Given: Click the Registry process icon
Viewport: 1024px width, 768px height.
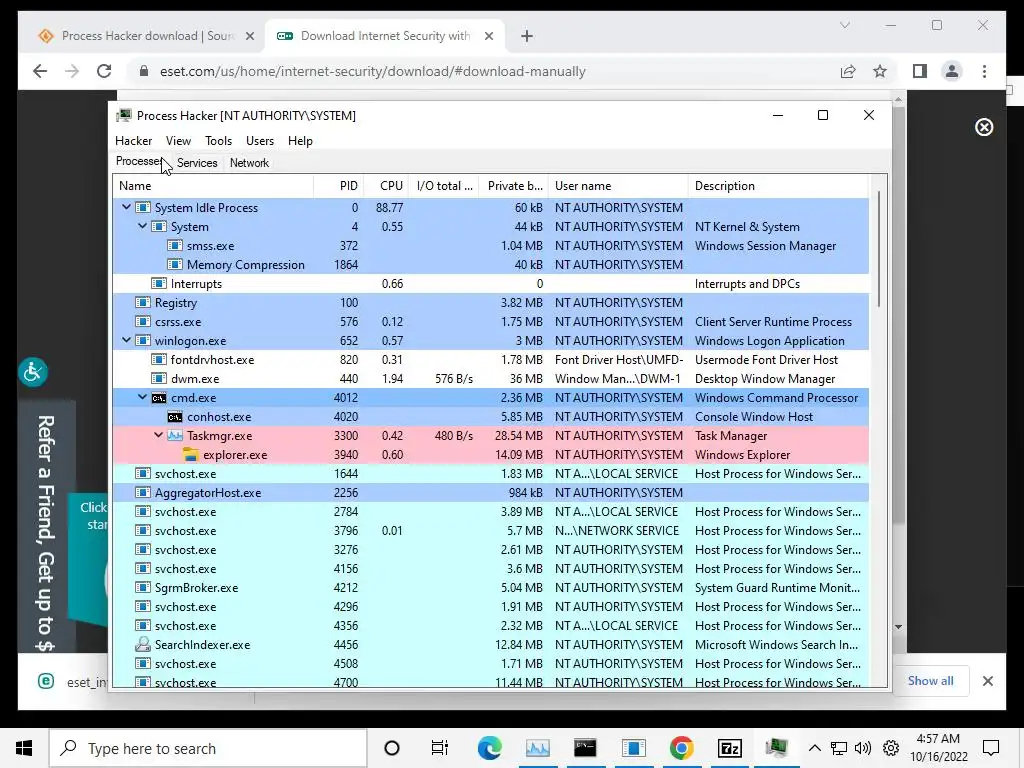Looking at the screenshot, I should click(x=142, y=302).
